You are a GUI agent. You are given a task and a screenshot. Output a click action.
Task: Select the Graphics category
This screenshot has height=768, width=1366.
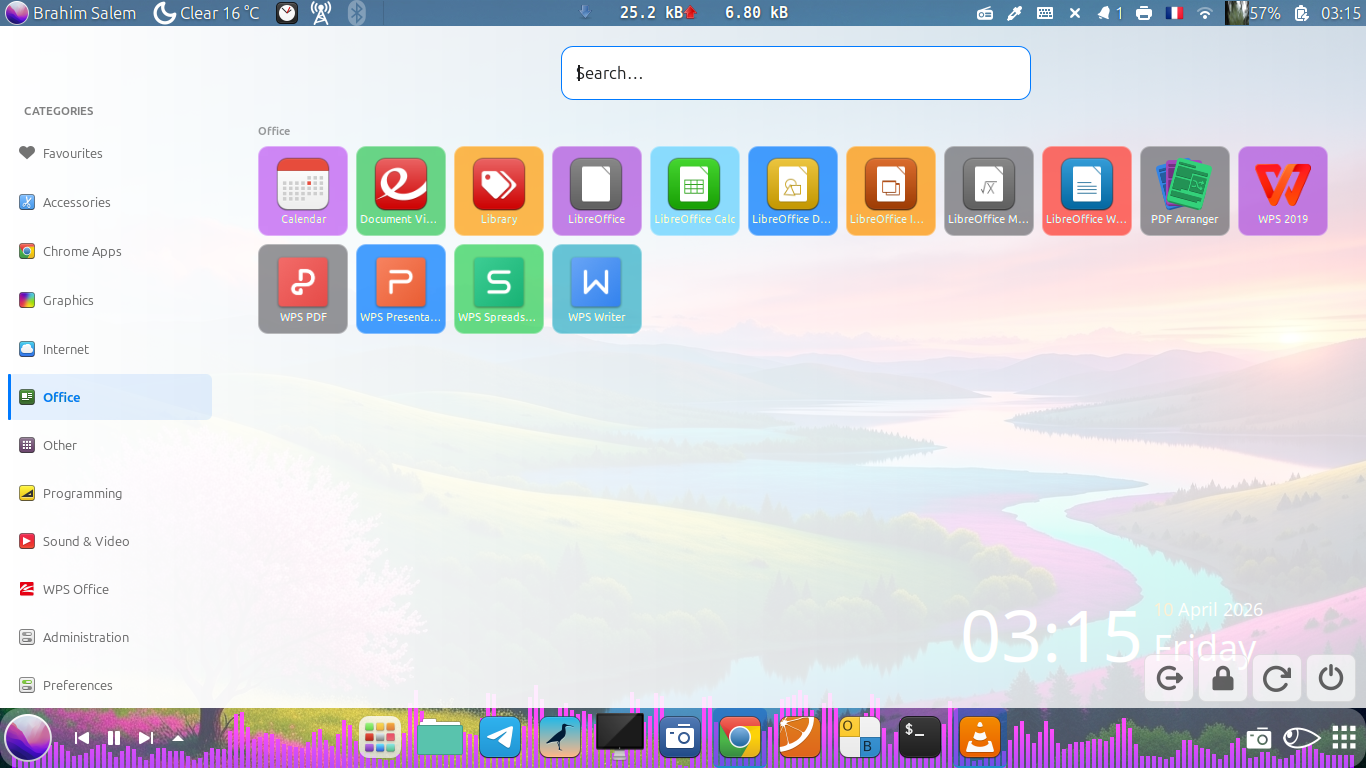point(110,300)
